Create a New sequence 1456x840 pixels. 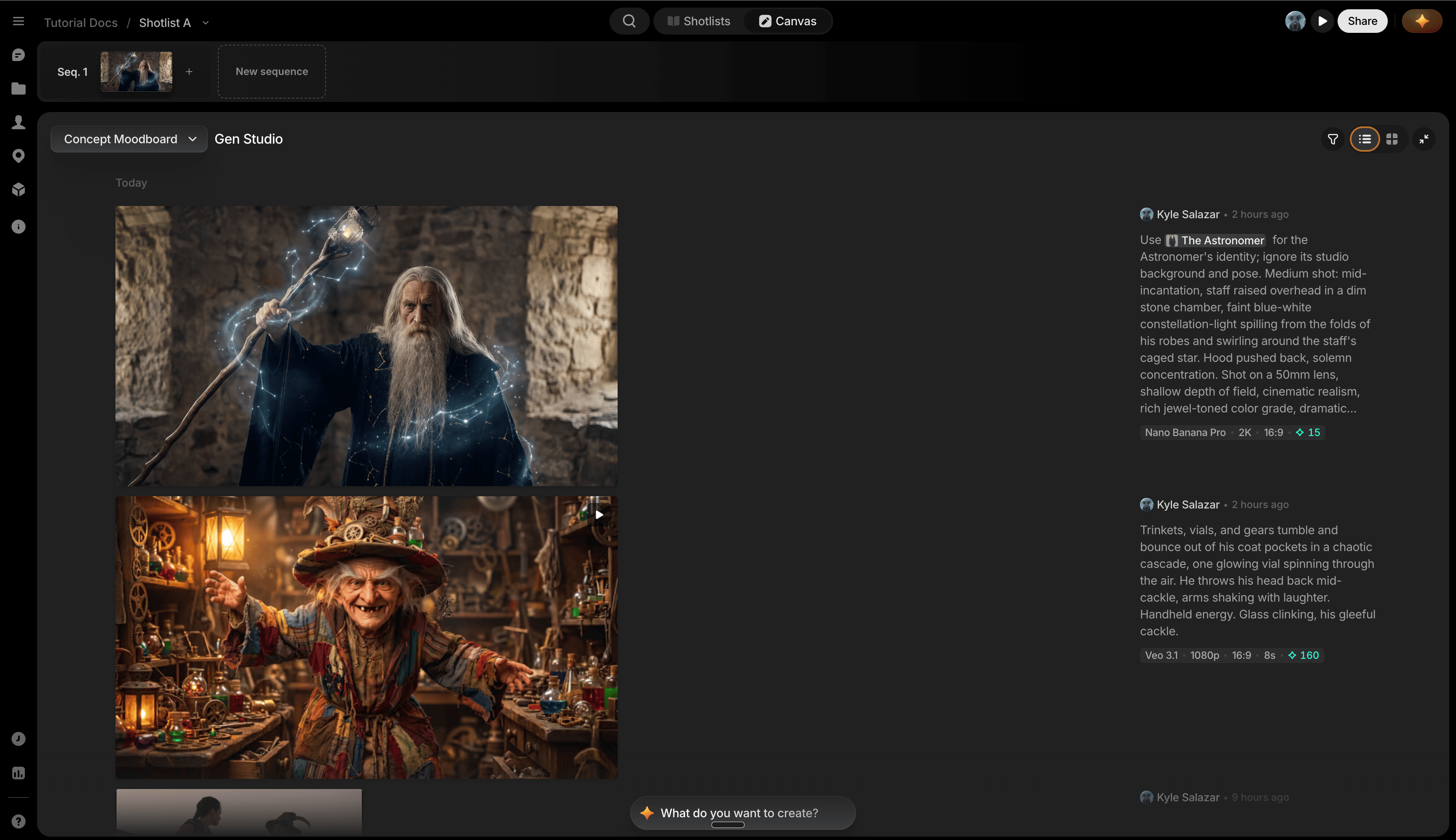pyautogui.click(x=272, y=72)
